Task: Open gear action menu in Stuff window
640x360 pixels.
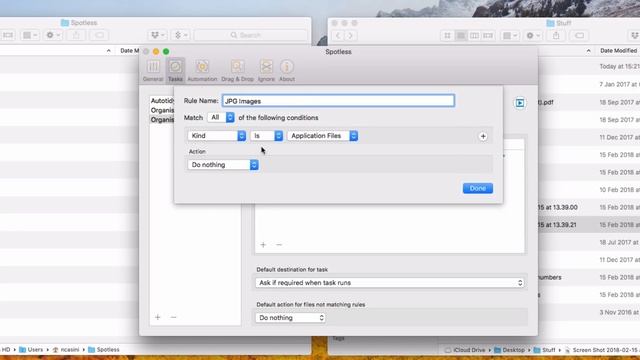Action: click(x=533, y=36)
